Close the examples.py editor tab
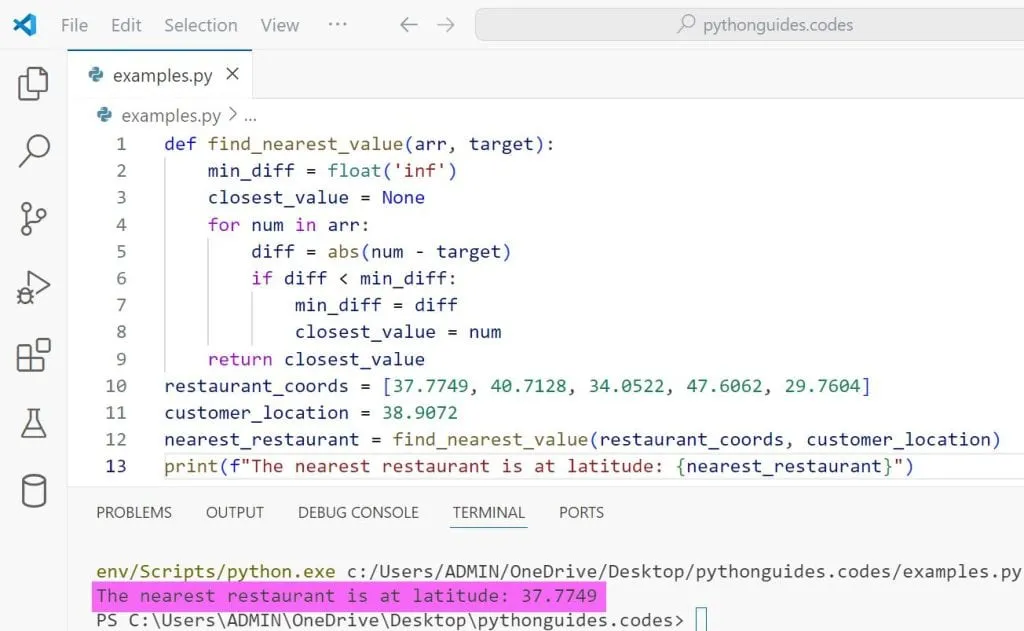This screenshot has width=1024, height=631. 233,74
